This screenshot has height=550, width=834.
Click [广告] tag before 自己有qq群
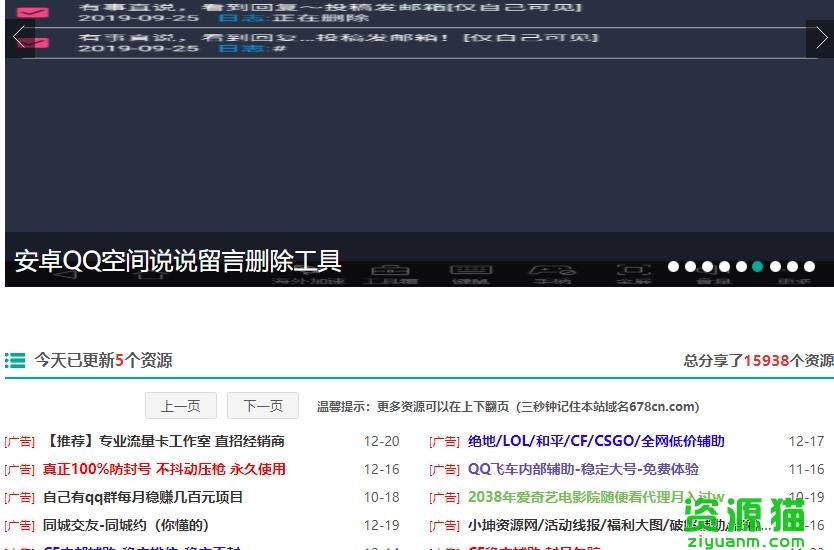click(x=20, y=498)
